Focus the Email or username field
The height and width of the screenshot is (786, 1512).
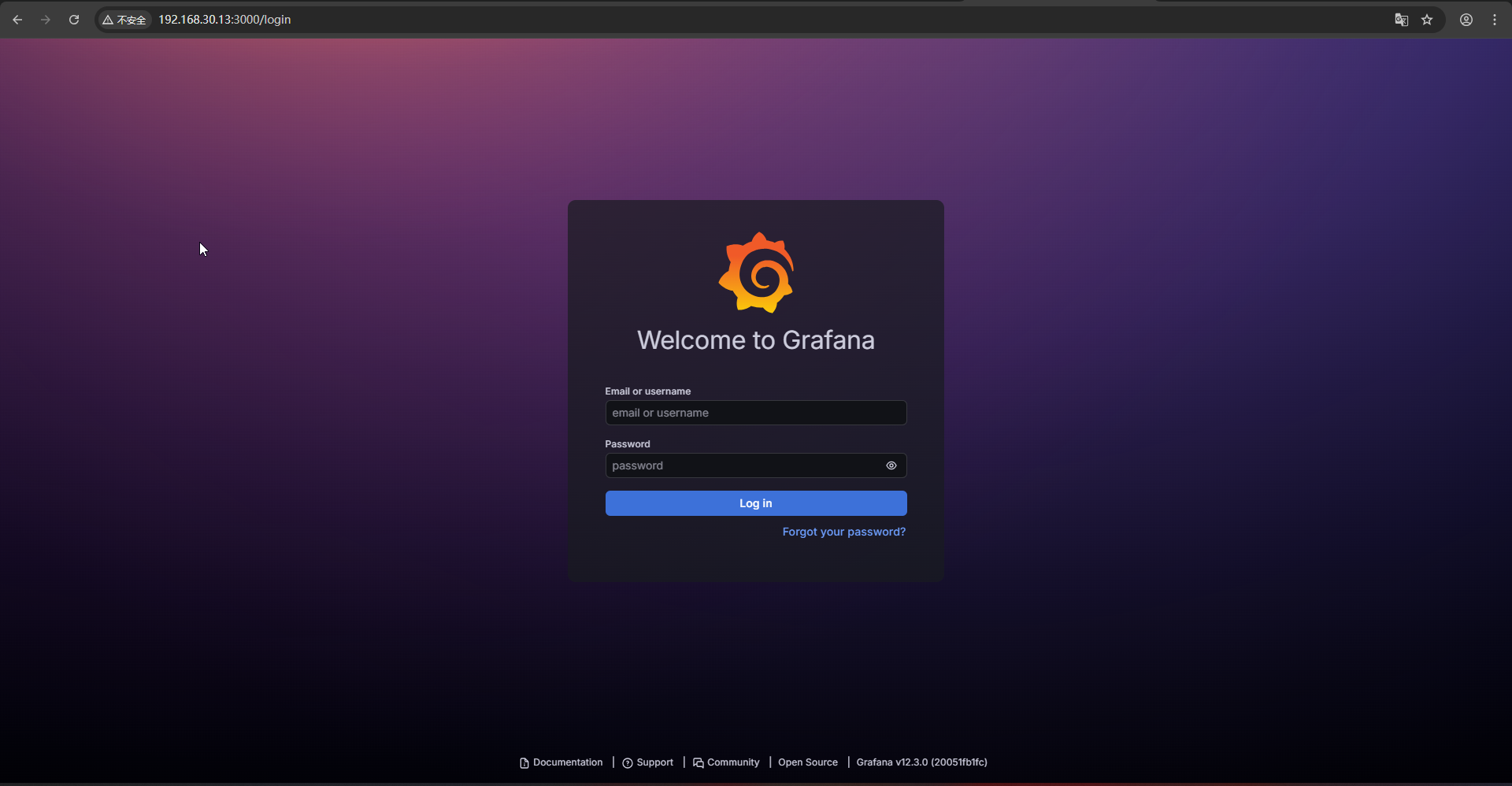[x=756, y=413]
